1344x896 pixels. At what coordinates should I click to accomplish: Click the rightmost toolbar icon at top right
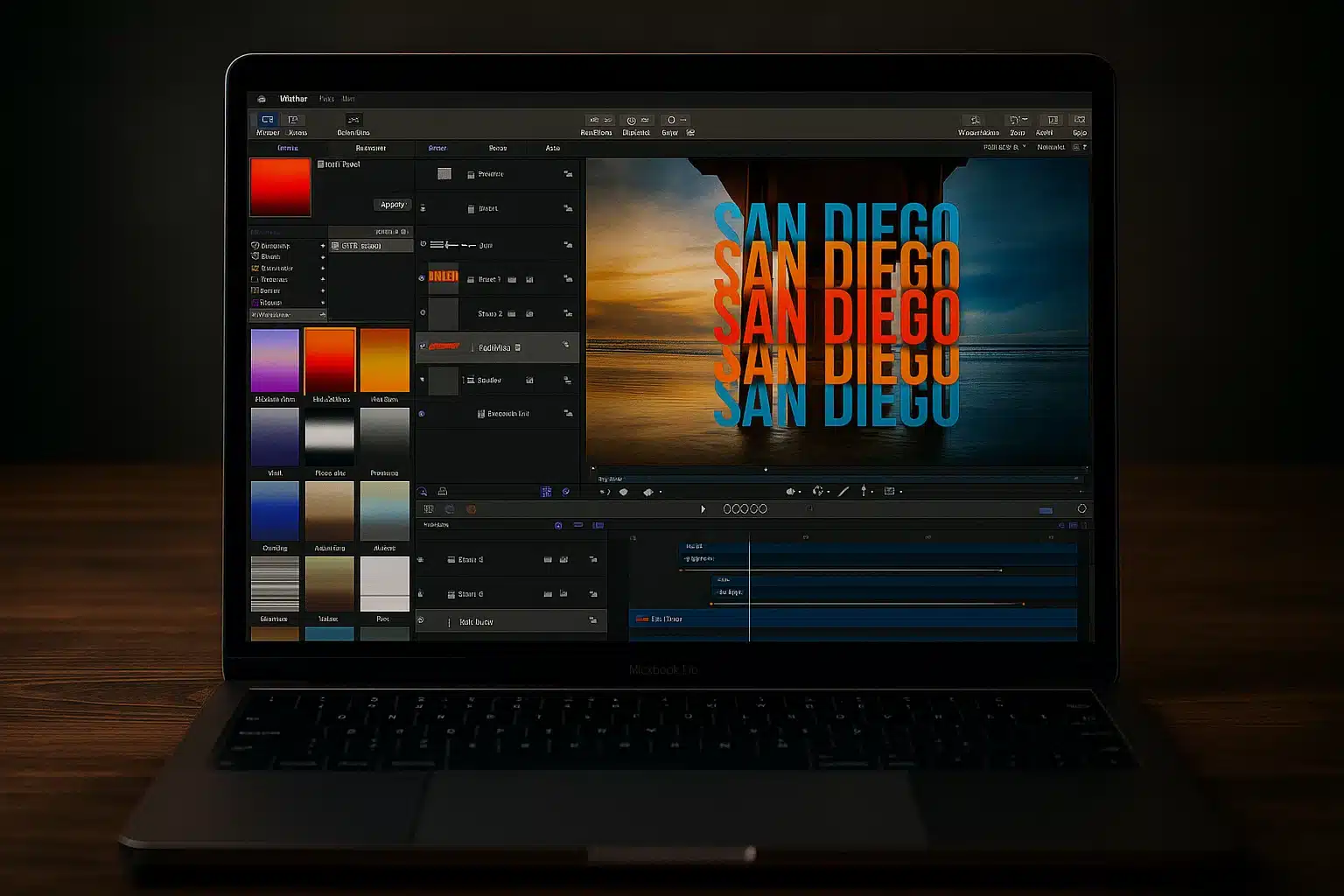[x=1081, y=120]
